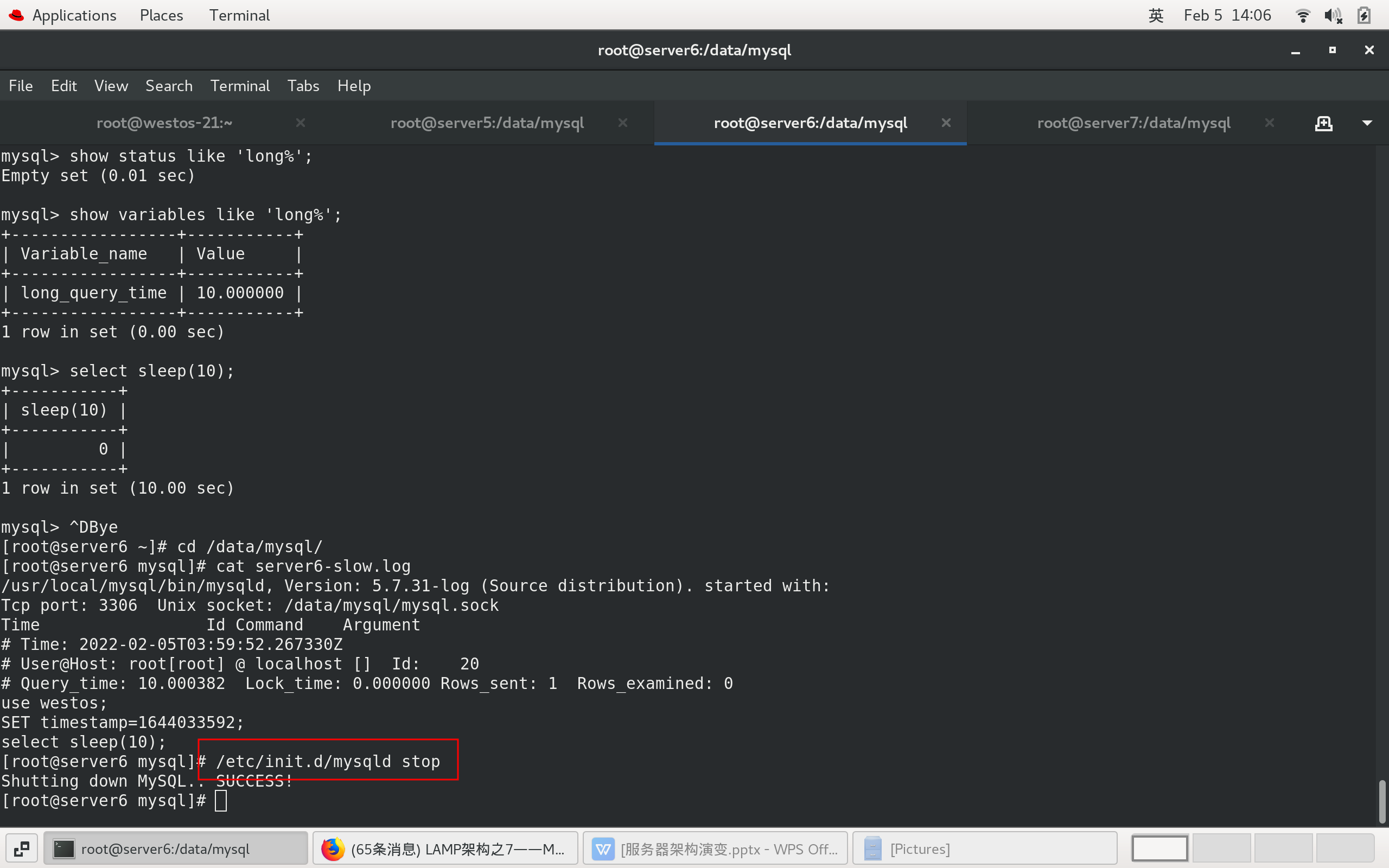
Task: Open the tab list dropdown arrow
Action: (x=1368, y=122)
